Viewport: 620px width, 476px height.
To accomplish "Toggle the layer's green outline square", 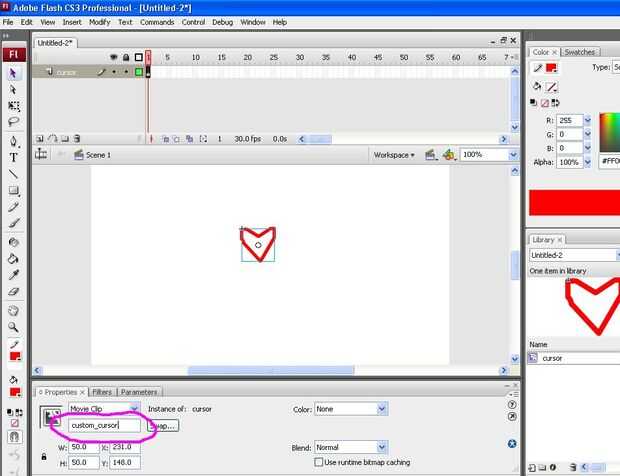I will click(138, 72).
